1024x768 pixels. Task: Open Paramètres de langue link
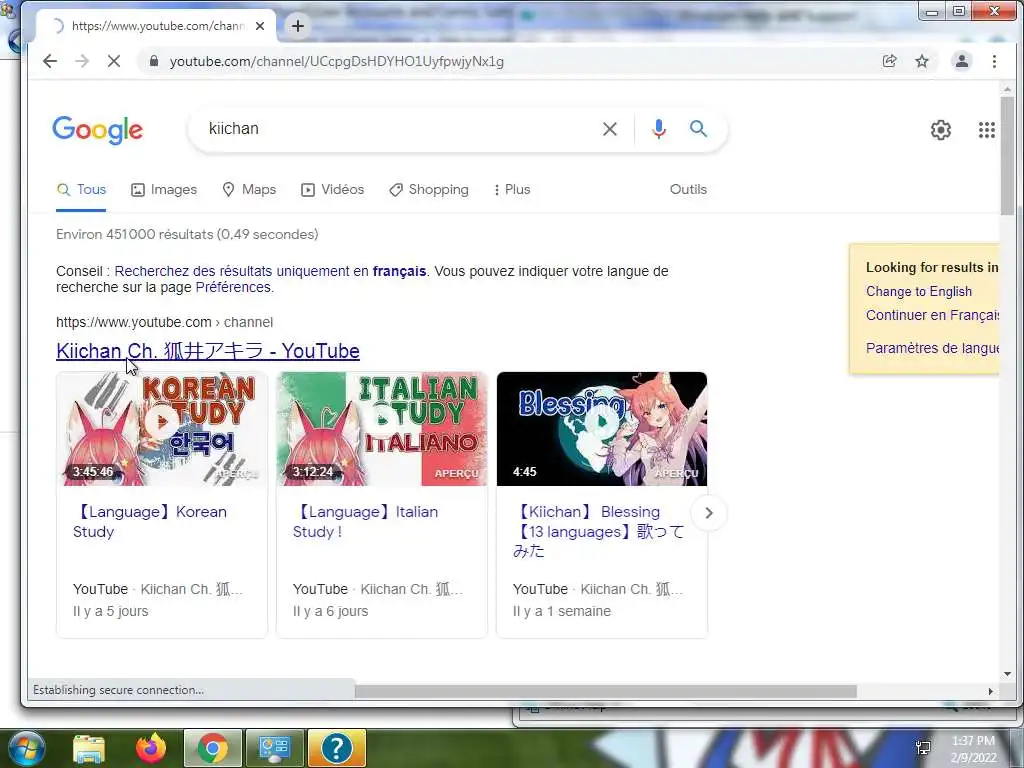point(932,348)
